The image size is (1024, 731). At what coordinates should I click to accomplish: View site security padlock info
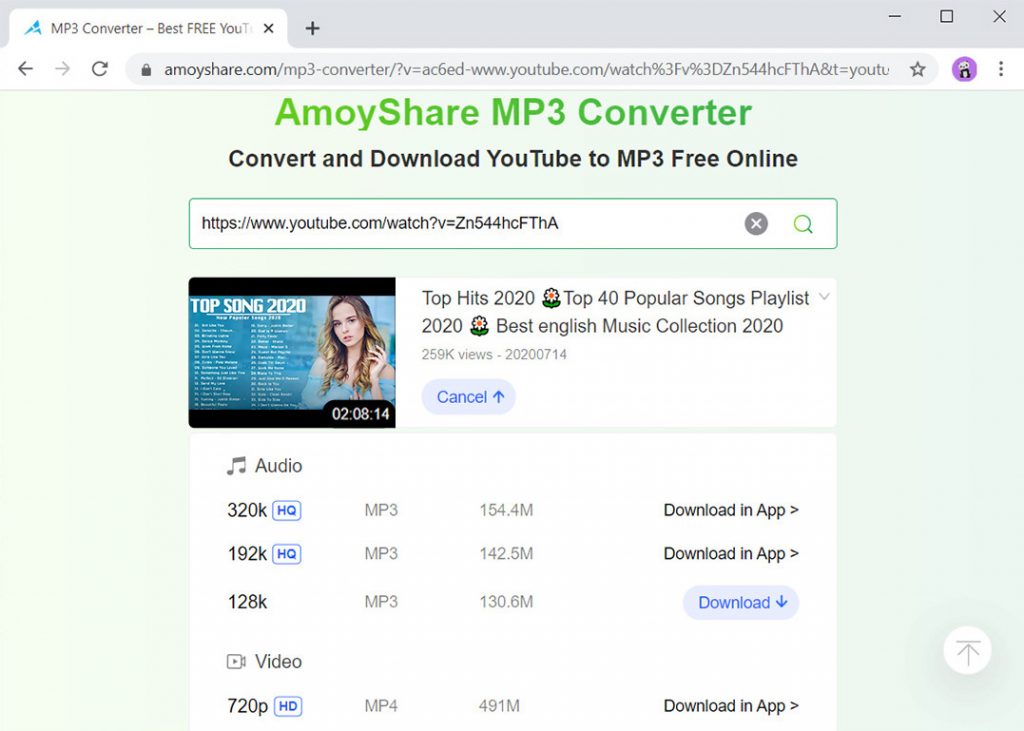click(x=146, y=69)
